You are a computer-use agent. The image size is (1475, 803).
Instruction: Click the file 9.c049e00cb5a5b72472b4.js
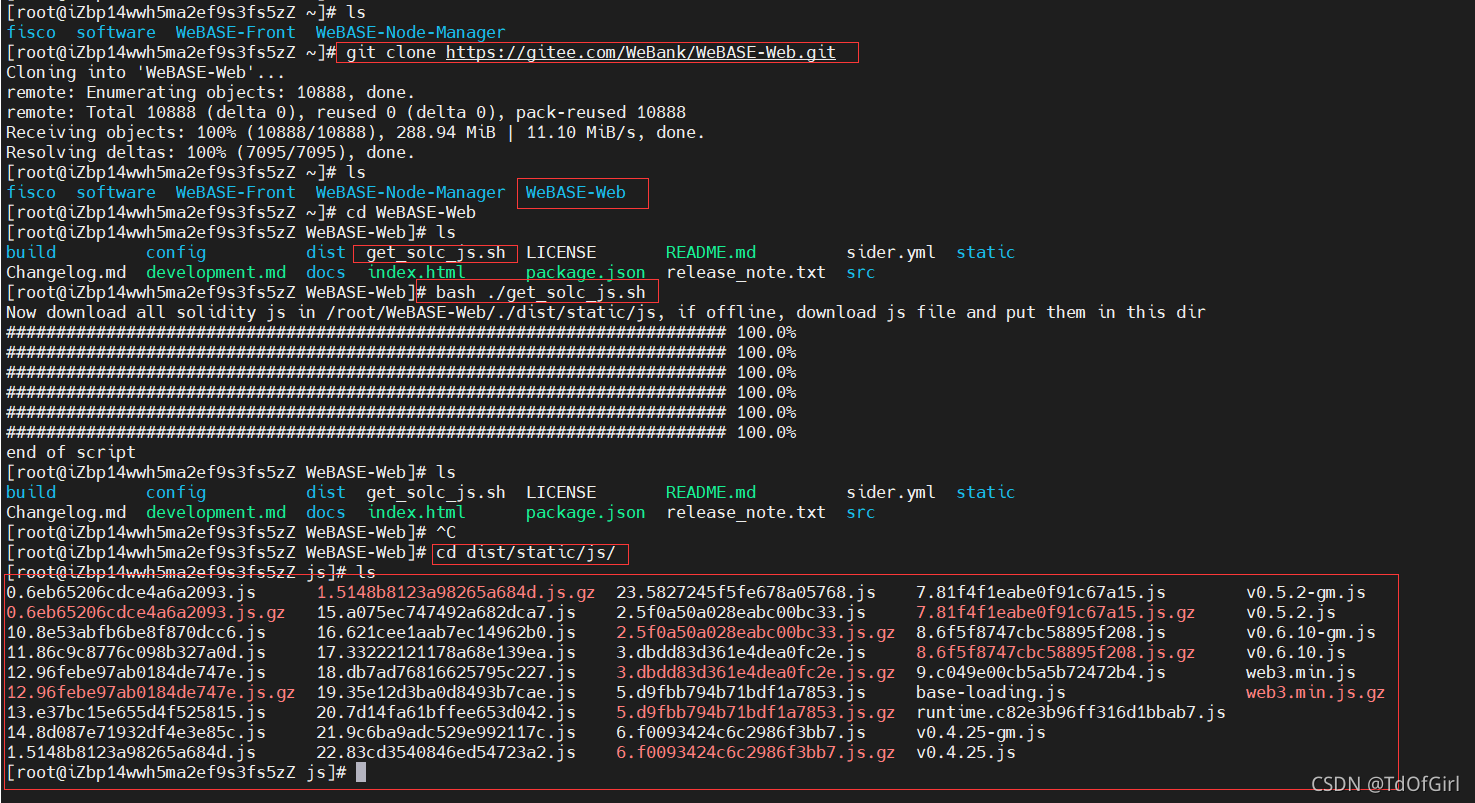coord(1041,672)
